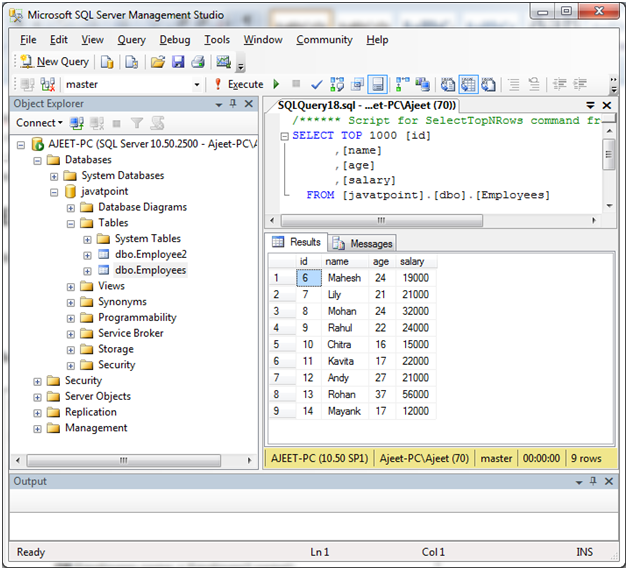Select Results to Text icon
The image size is (628, 570).
[448, 85]
